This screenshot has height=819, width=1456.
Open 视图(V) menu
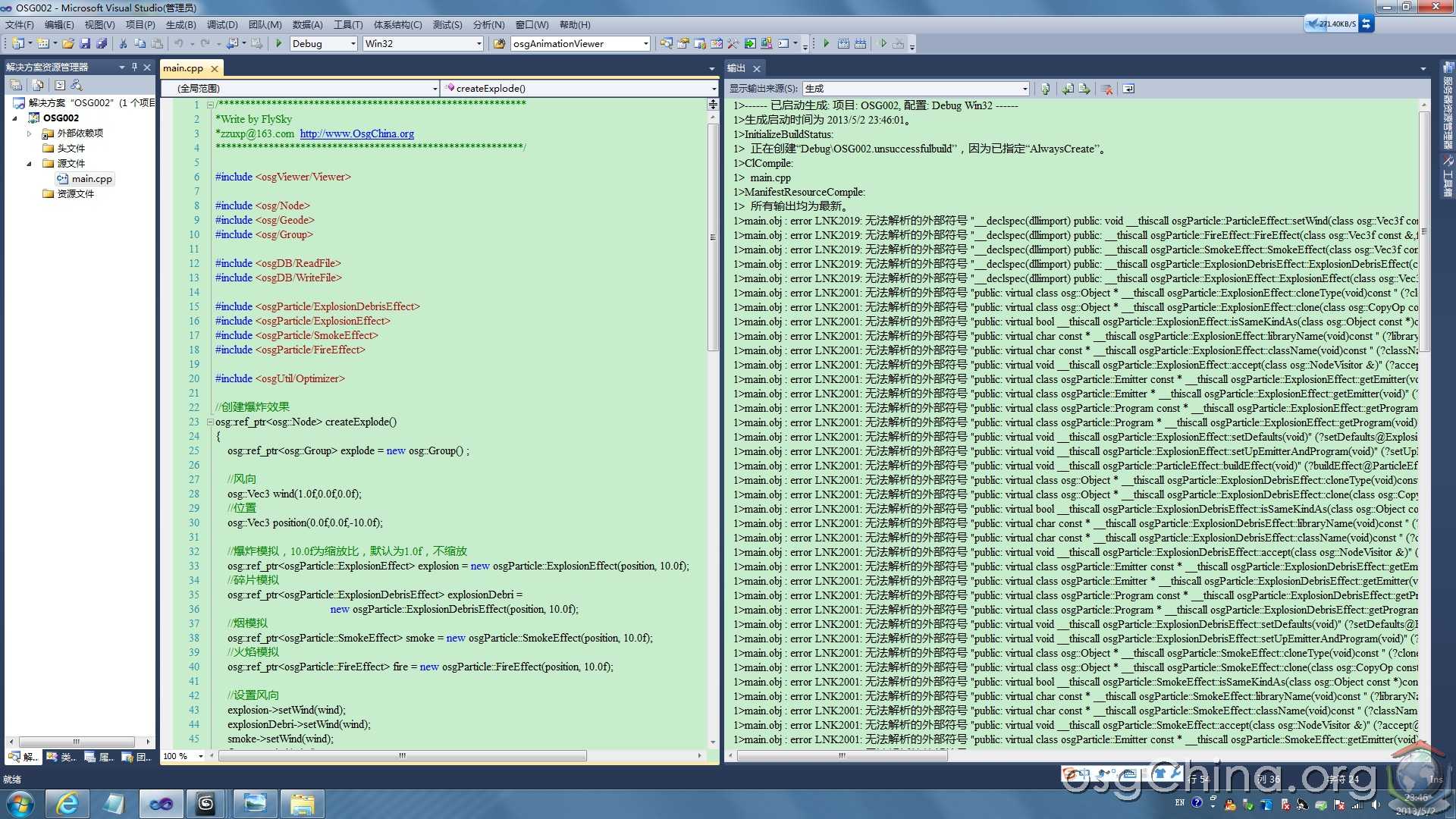(x=99, y=24)
